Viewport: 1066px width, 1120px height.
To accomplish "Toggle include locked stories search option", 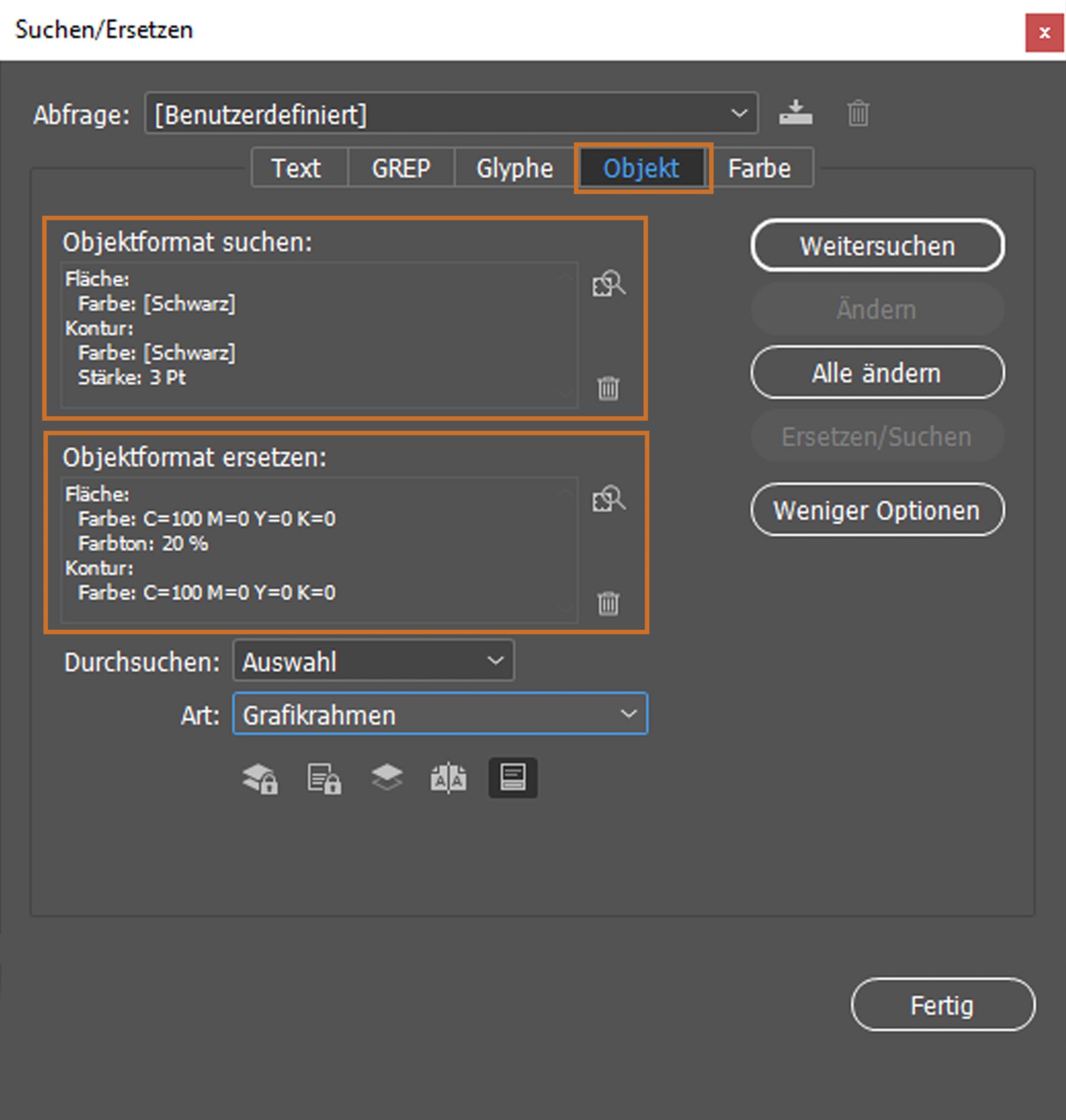I will click(324, 778).
